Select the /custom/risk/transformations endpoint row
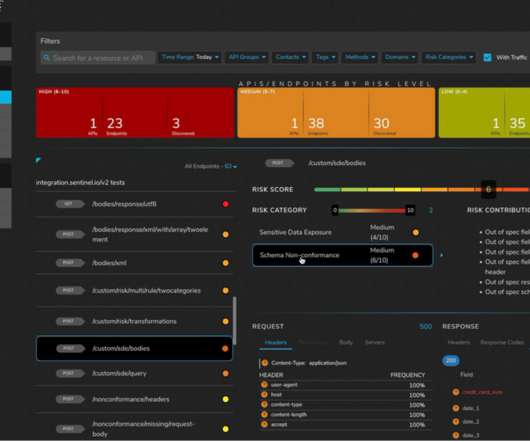Screen dimensions: 530x442 (x=134, y=321)
